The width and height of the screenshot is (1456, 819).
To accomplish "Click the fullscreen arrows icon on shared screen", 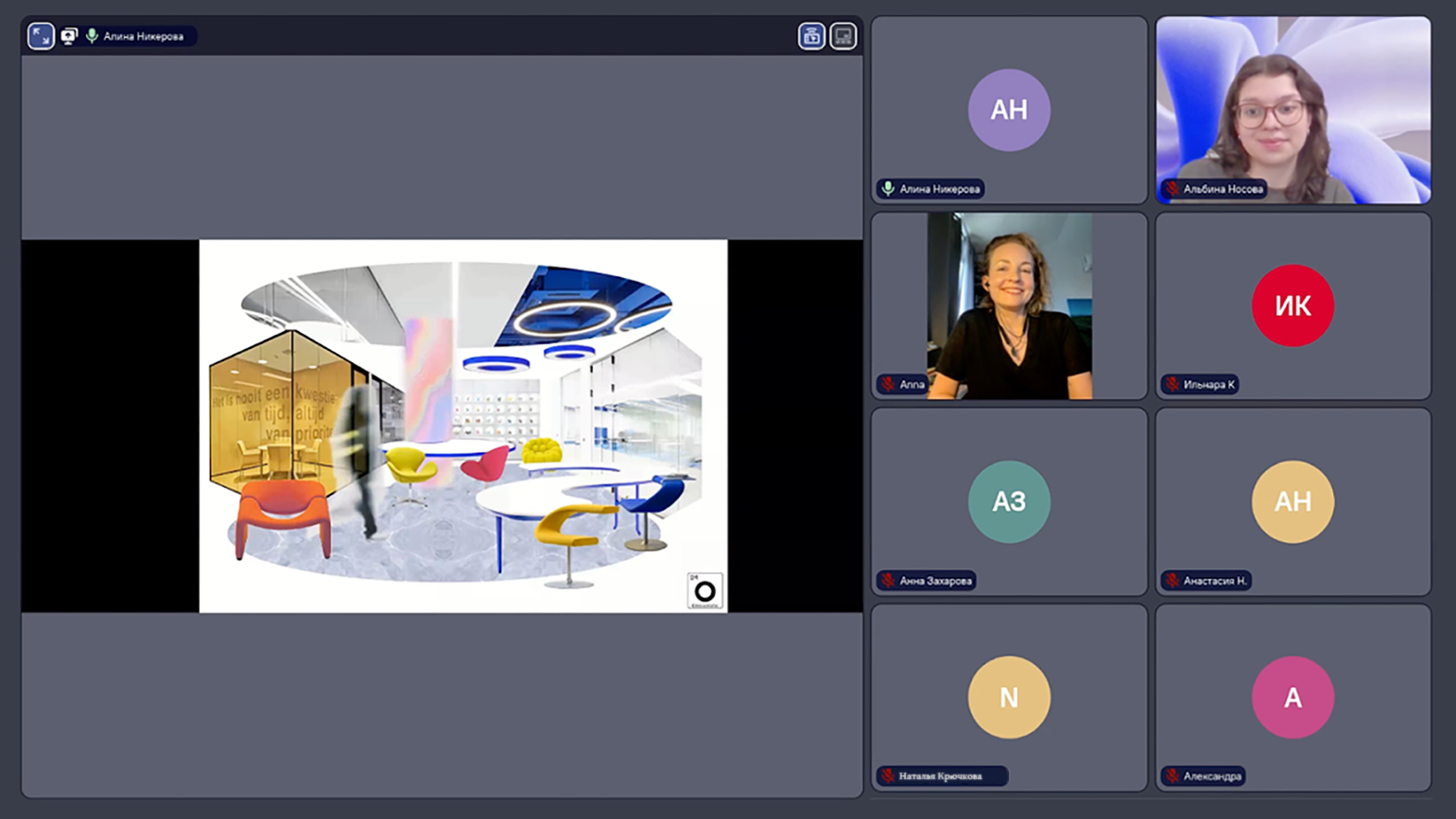I will click(41, 36).
